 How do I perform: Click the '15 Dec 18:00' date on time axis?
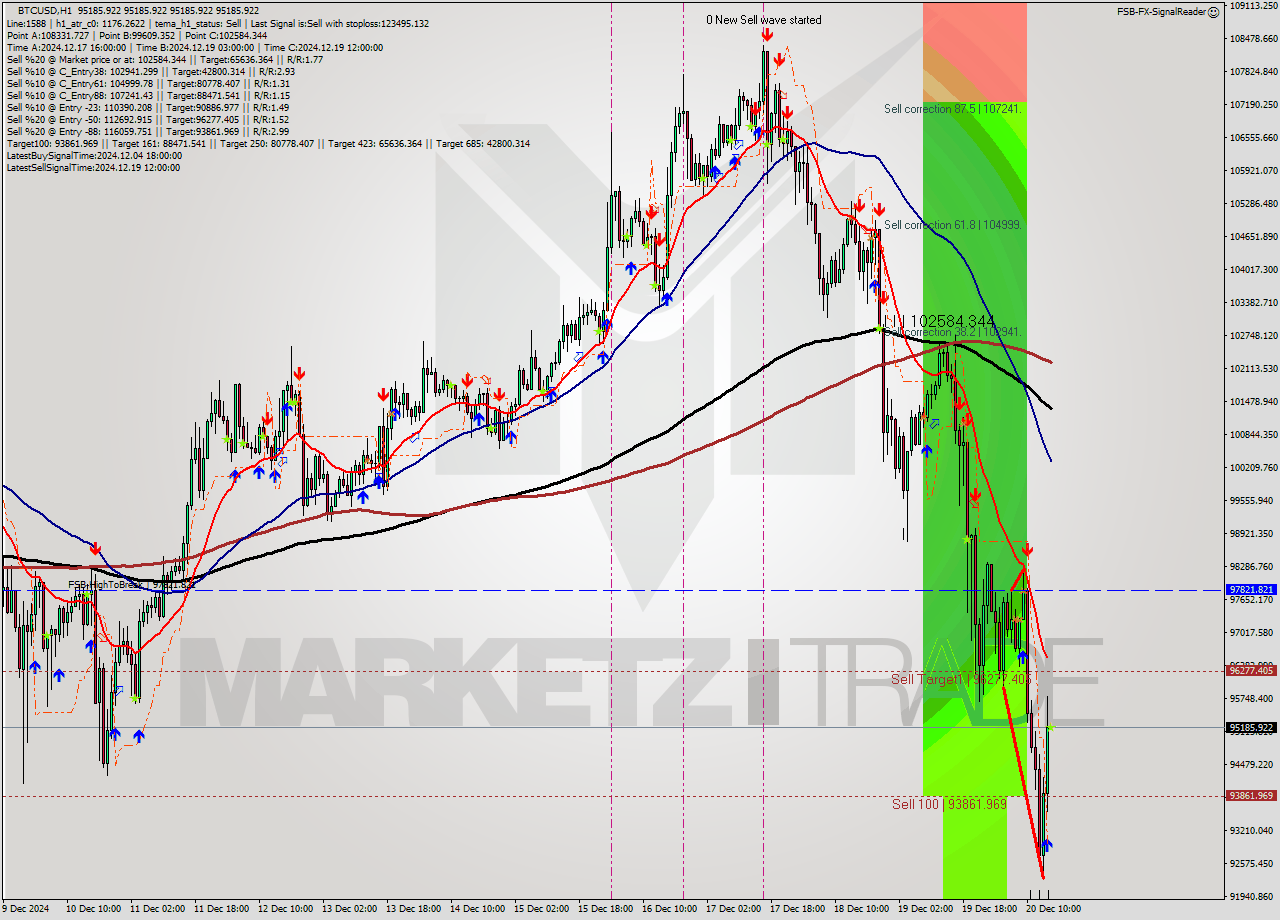click(605, 909)
